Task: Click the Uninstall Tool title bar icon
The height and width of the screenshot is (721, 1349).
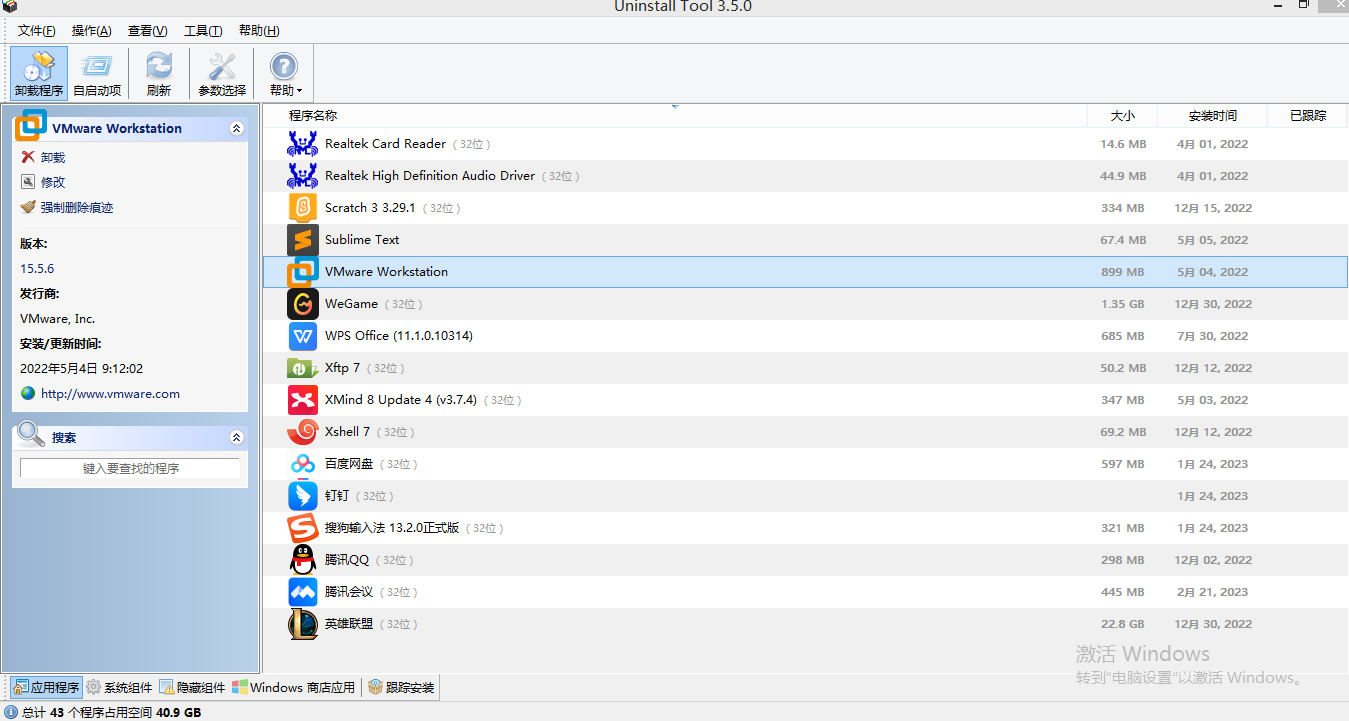Action: 10,6
